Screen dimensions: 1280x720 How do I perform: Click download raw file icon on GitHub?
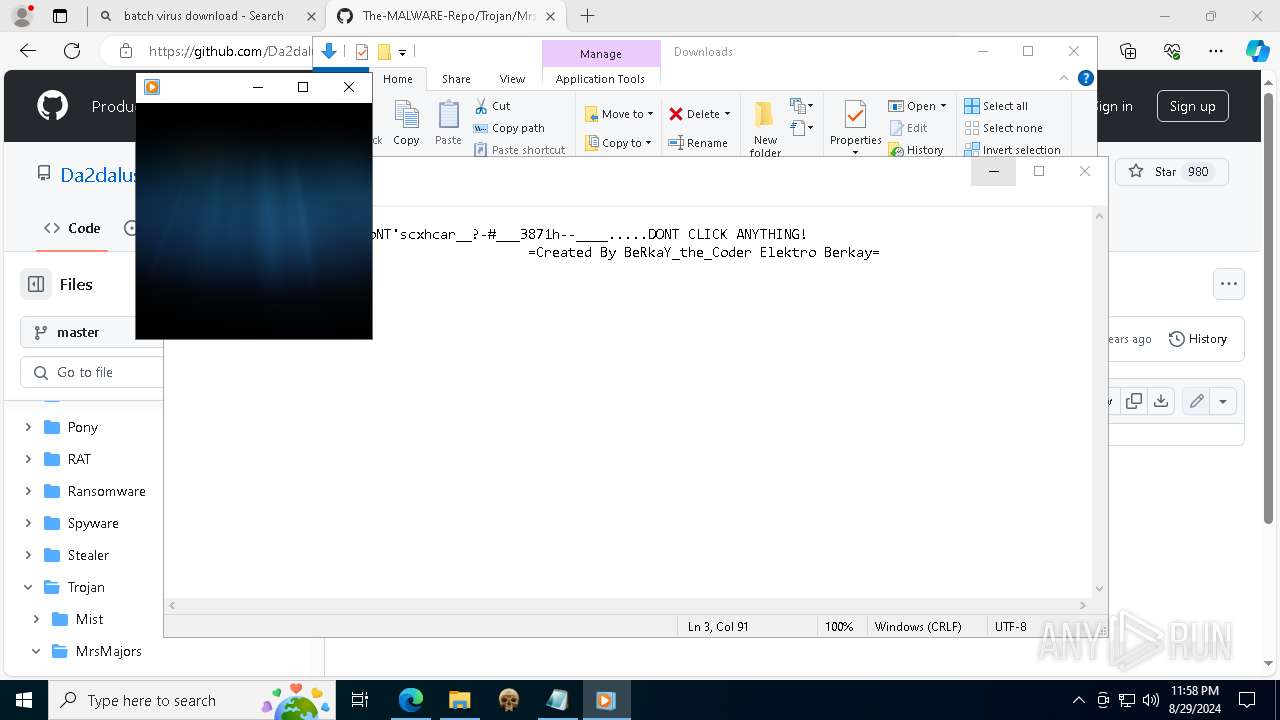coord(1161,401)
